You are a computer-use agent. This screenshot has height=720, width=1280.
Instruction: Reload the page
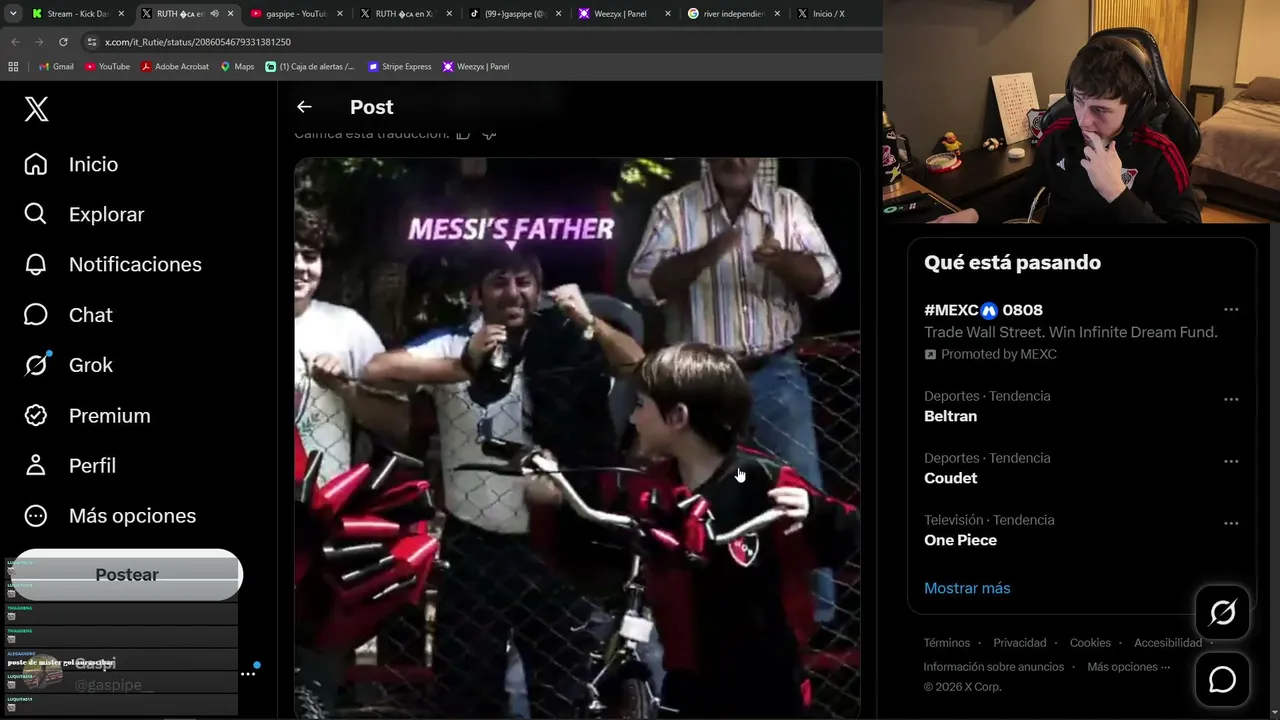pos(63,42)
